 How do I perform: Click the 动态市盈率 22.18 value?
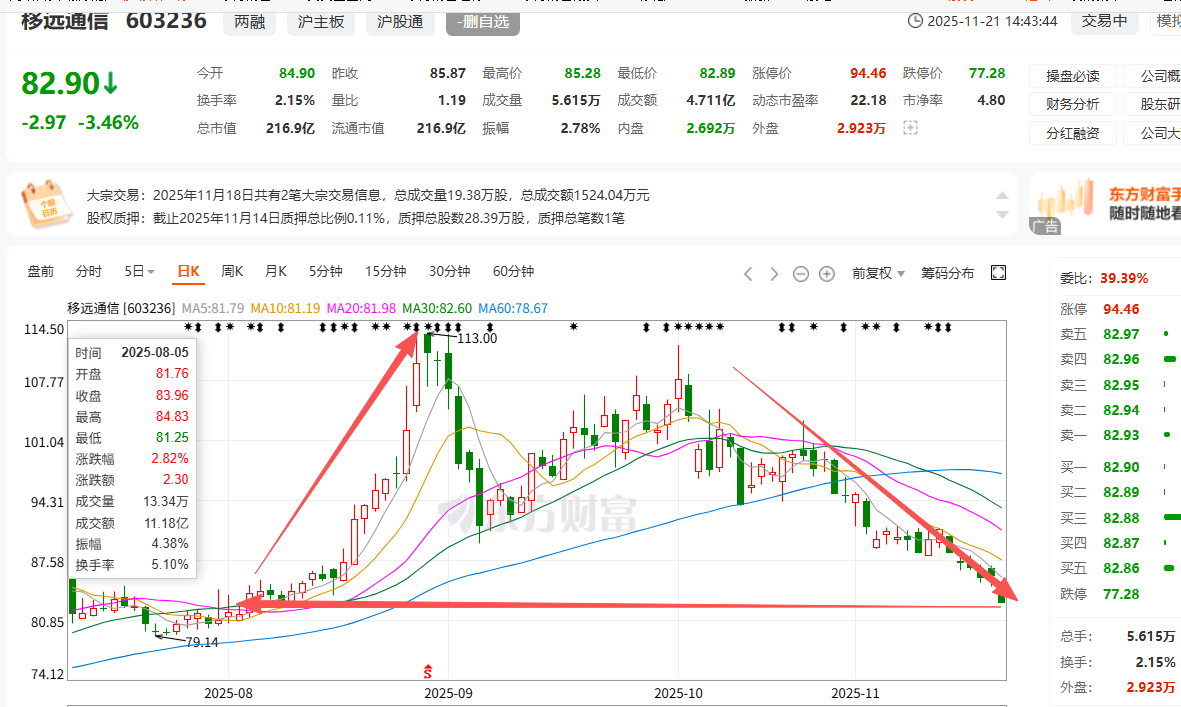click(868, 100)
